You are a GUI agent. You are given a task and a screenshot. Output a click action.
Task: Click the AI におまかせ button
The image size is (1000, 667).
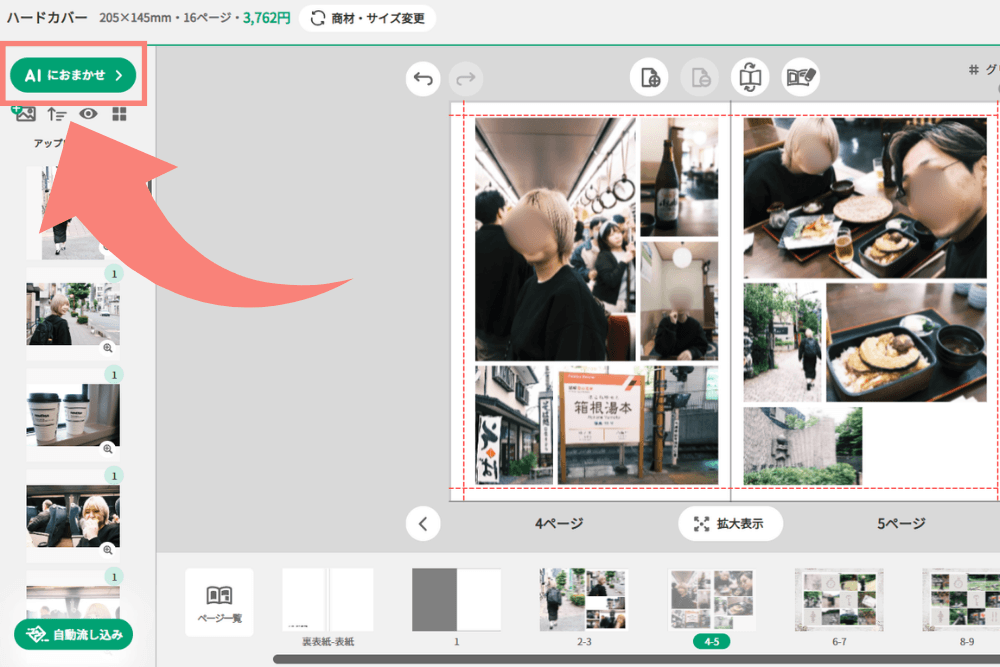click(73, 75)
